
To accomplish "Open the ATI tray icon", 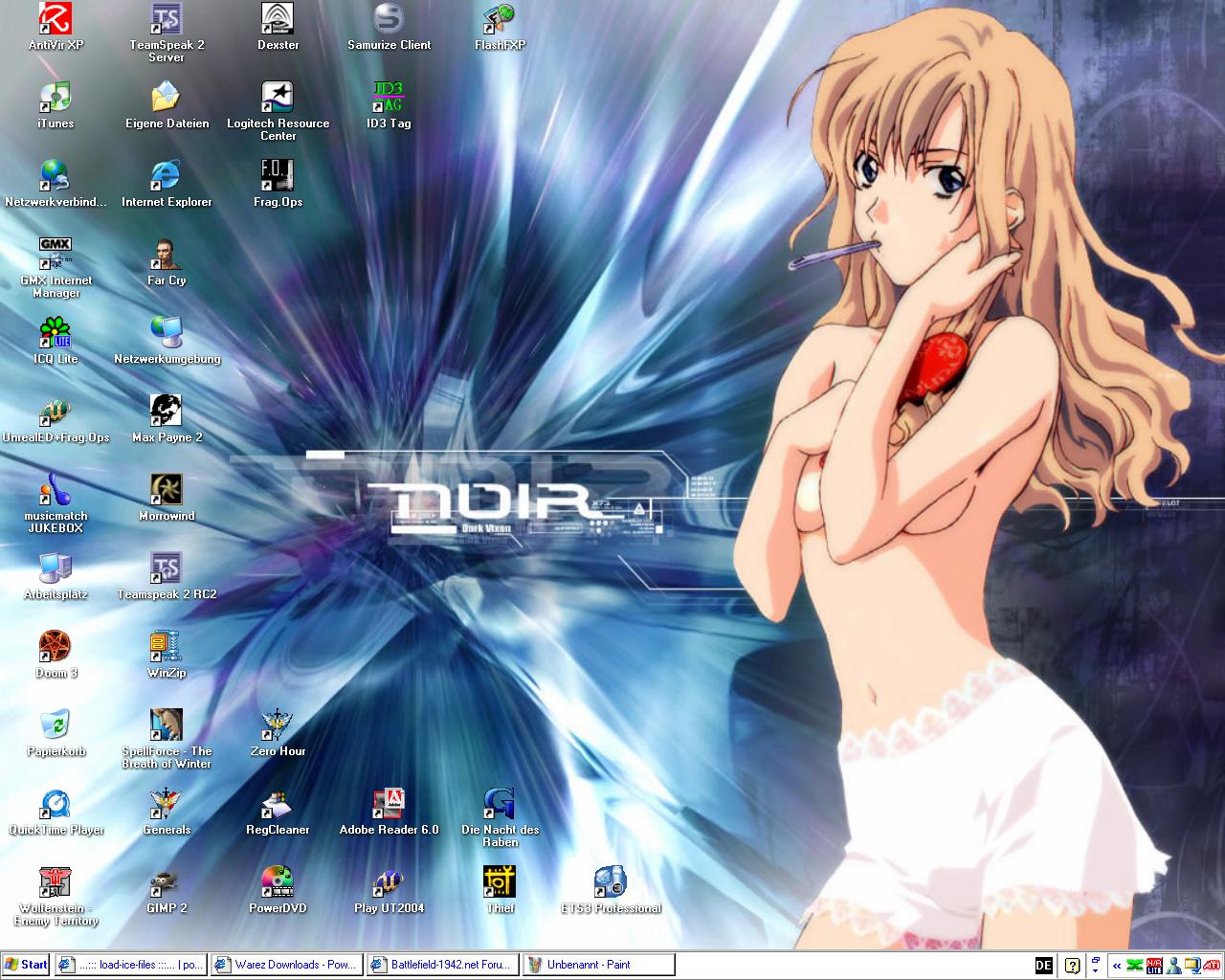I will (x=1211, y=966).
